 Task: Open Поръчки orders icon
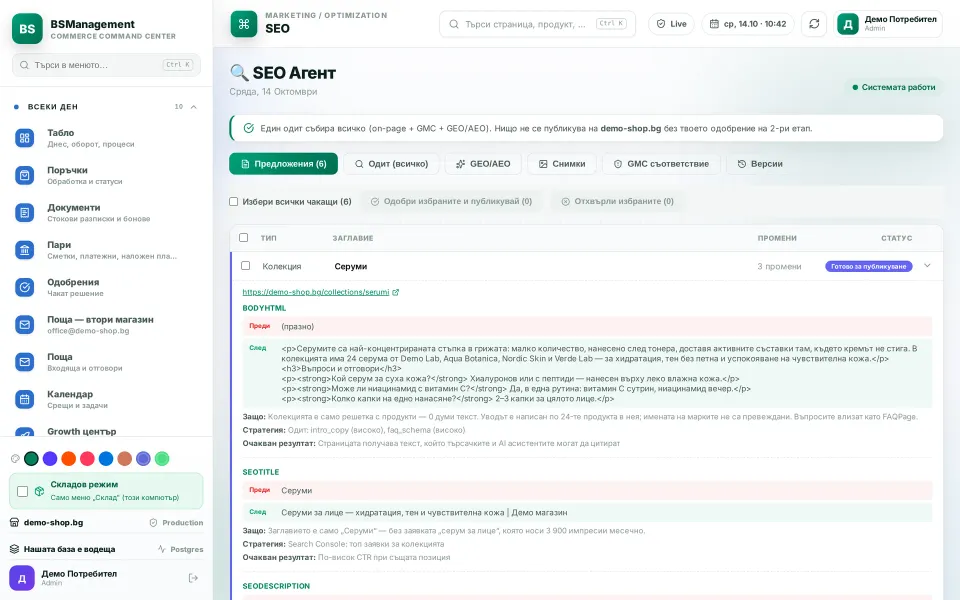click(x=24, y=176)
